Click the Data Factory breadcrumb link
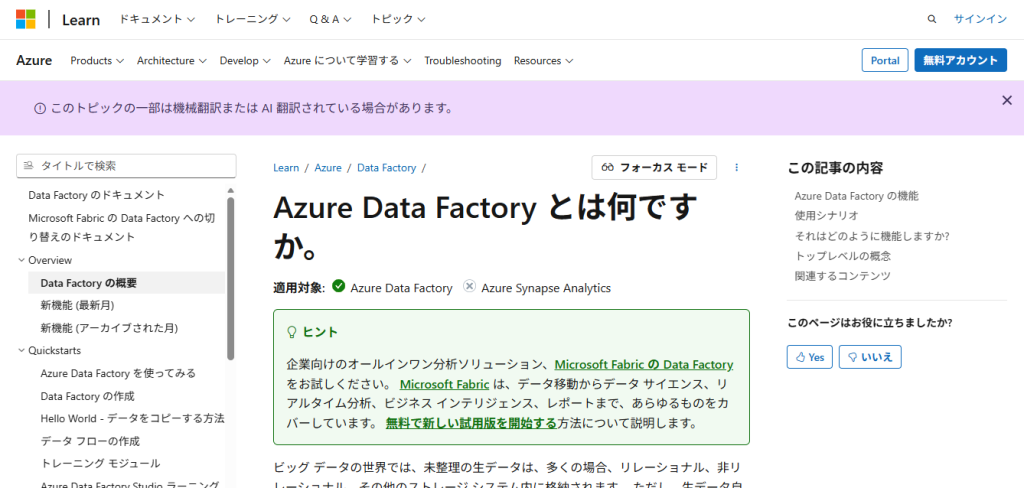The image size is (1024, 488). click(387, 168)
